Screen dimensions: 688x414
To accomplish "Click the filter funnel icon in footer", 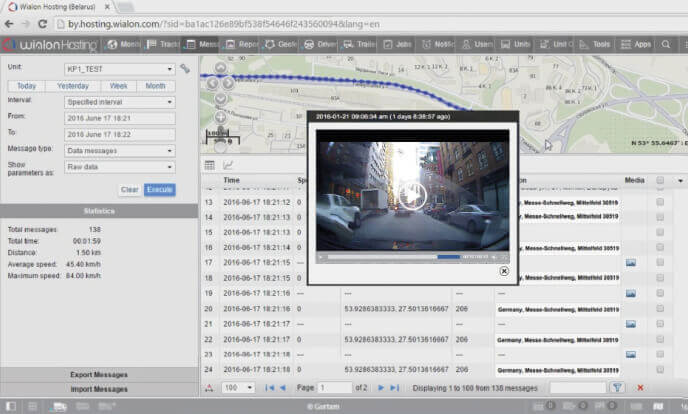I will coord(617,387).
